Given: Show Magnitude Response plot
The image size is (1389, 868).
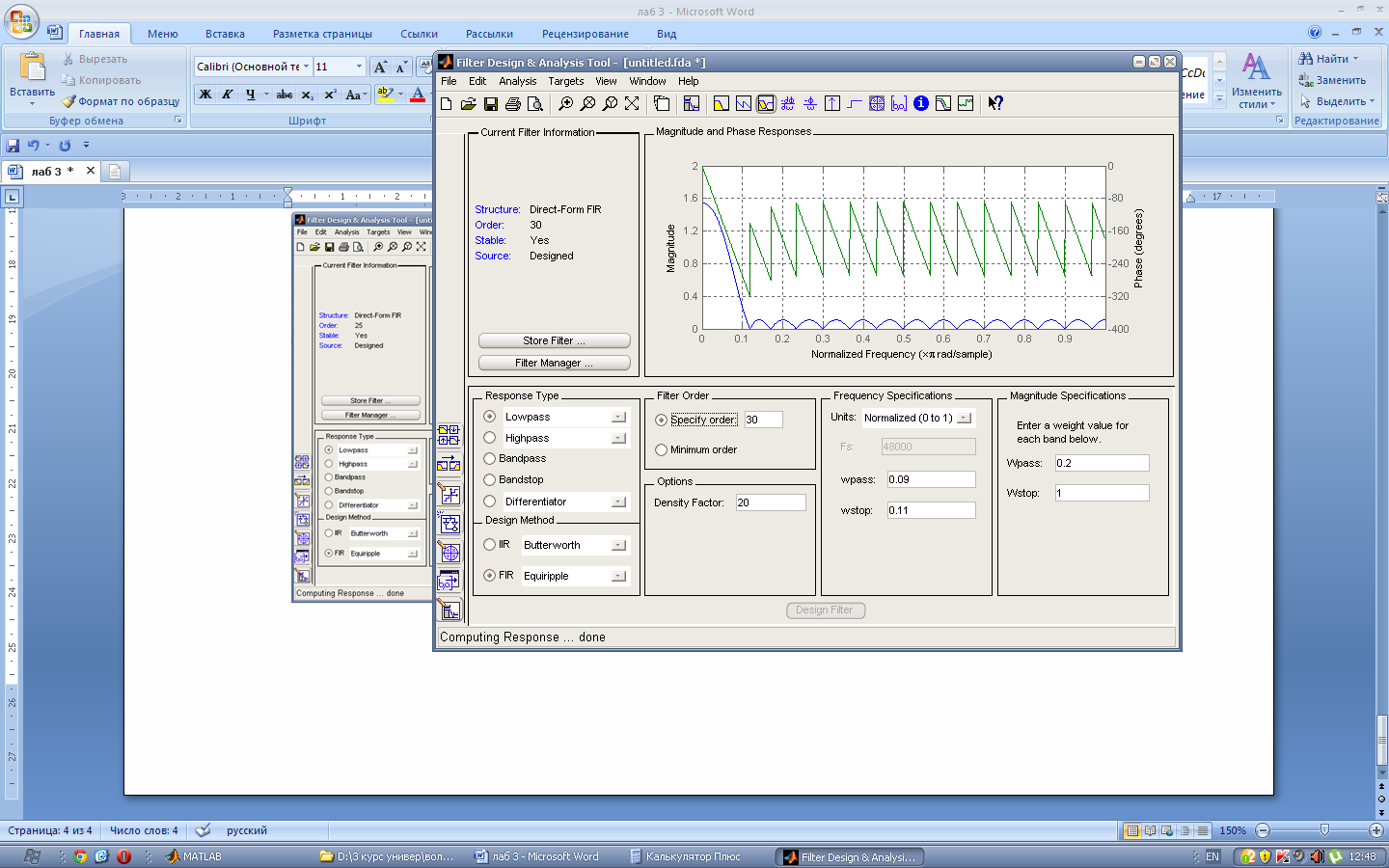Looking at the screenshot, I should point(722,103).
